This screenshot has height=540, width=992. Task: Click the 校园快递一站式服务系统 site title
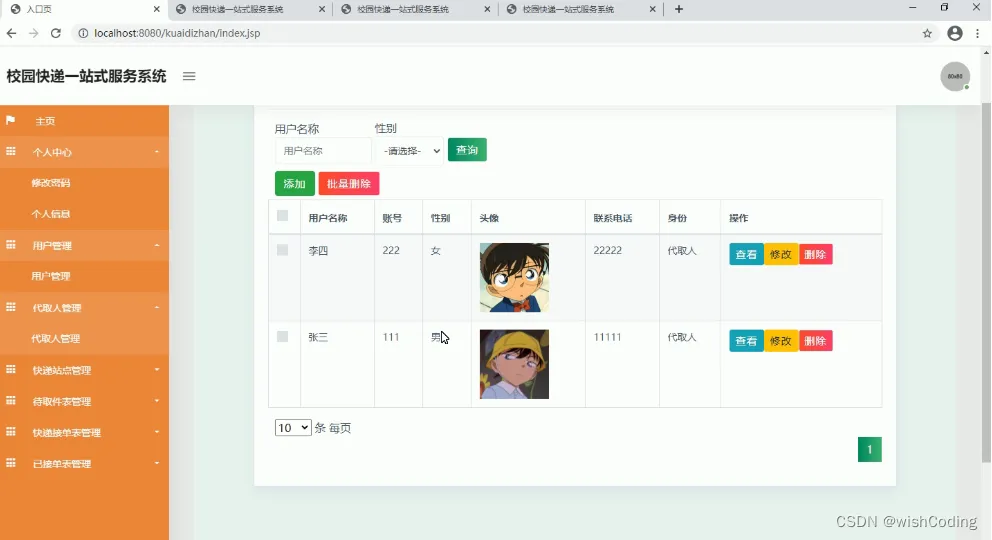86,77
